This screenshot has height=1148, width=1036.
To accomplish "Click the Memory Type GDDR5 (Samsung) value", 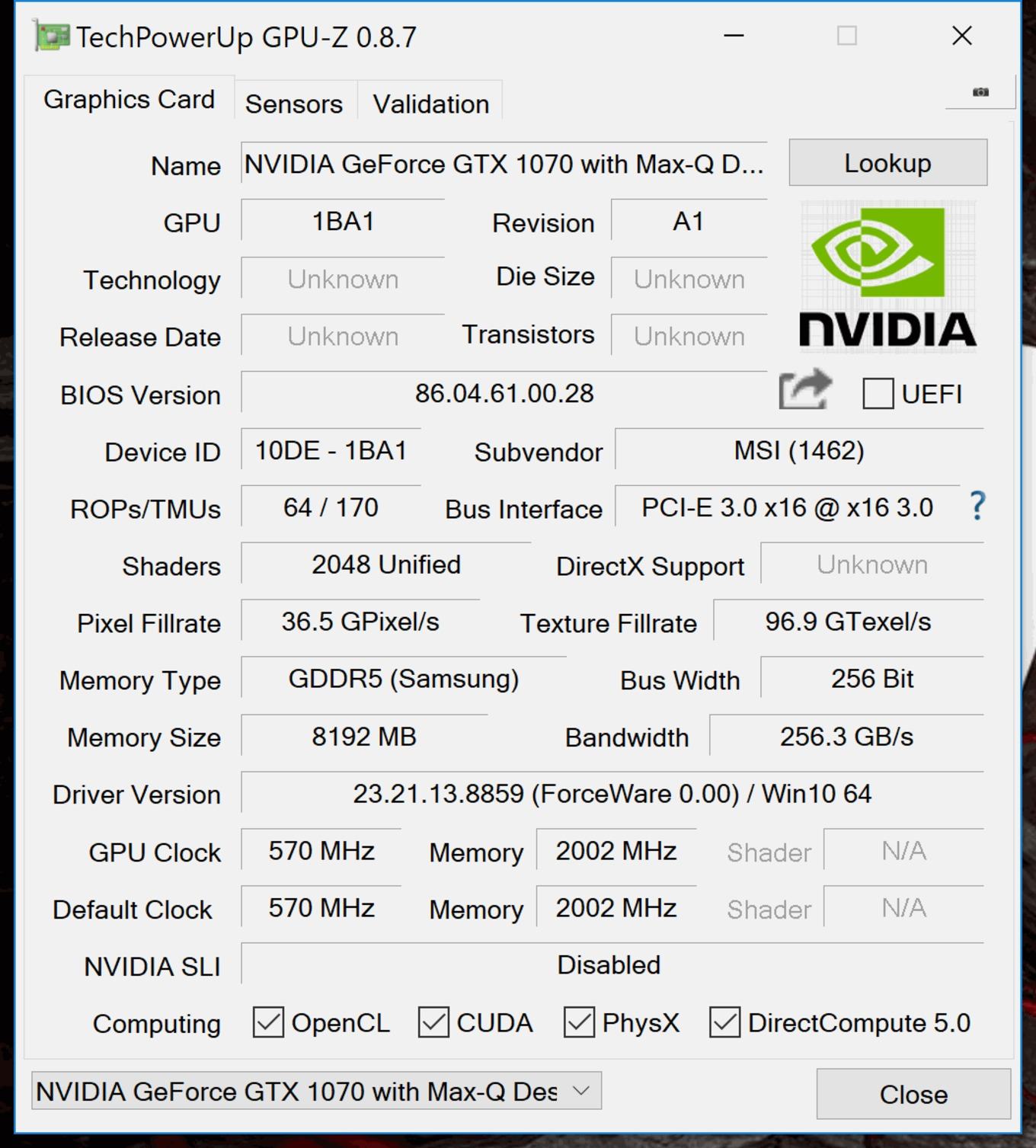I will point(404,679).
